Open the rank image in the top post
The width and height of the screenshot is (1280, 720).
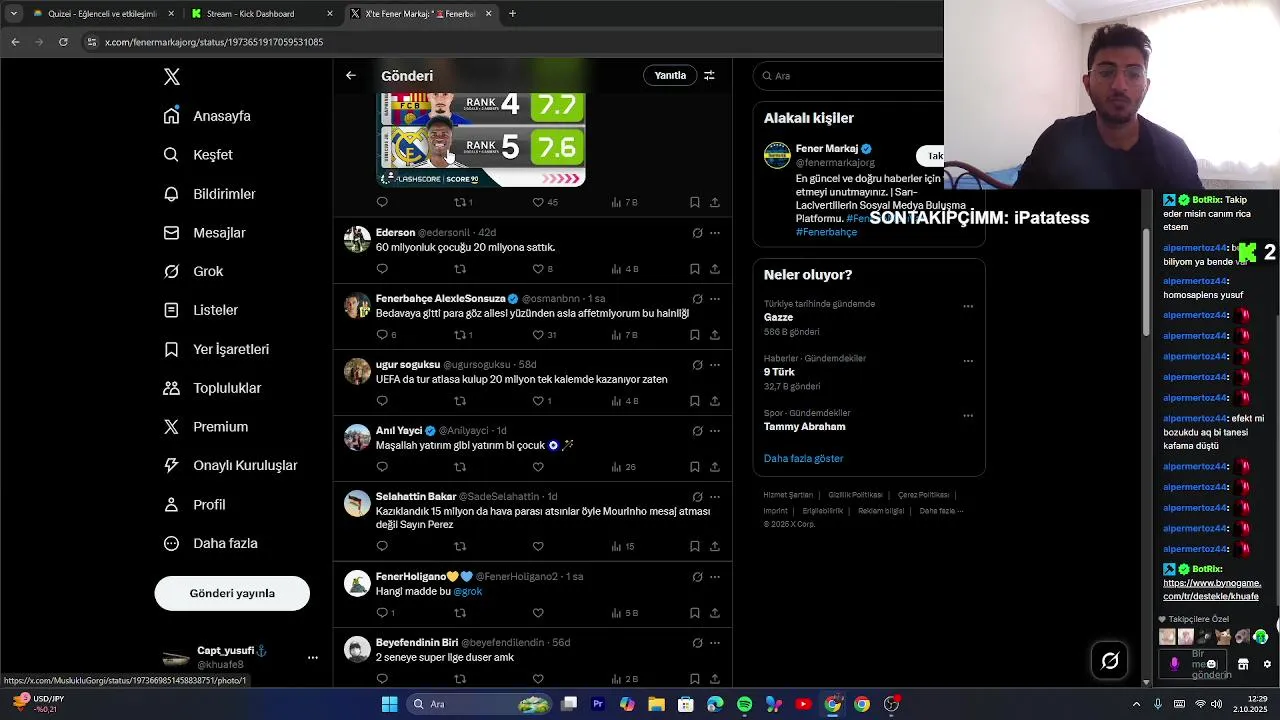(481, 139)
